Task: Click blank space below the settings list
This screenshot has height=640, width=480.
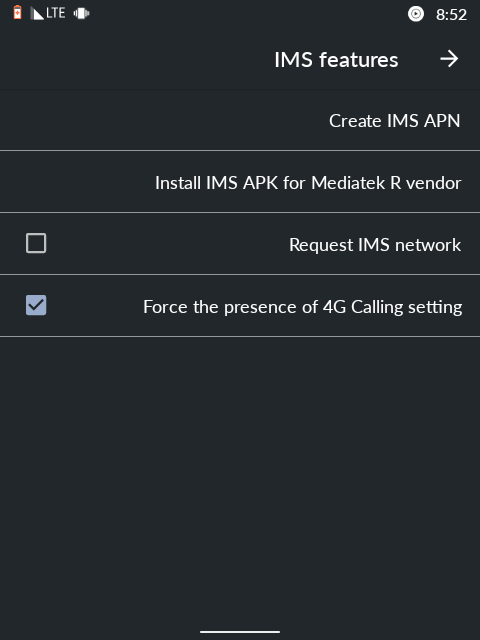Action: (240, 469)
